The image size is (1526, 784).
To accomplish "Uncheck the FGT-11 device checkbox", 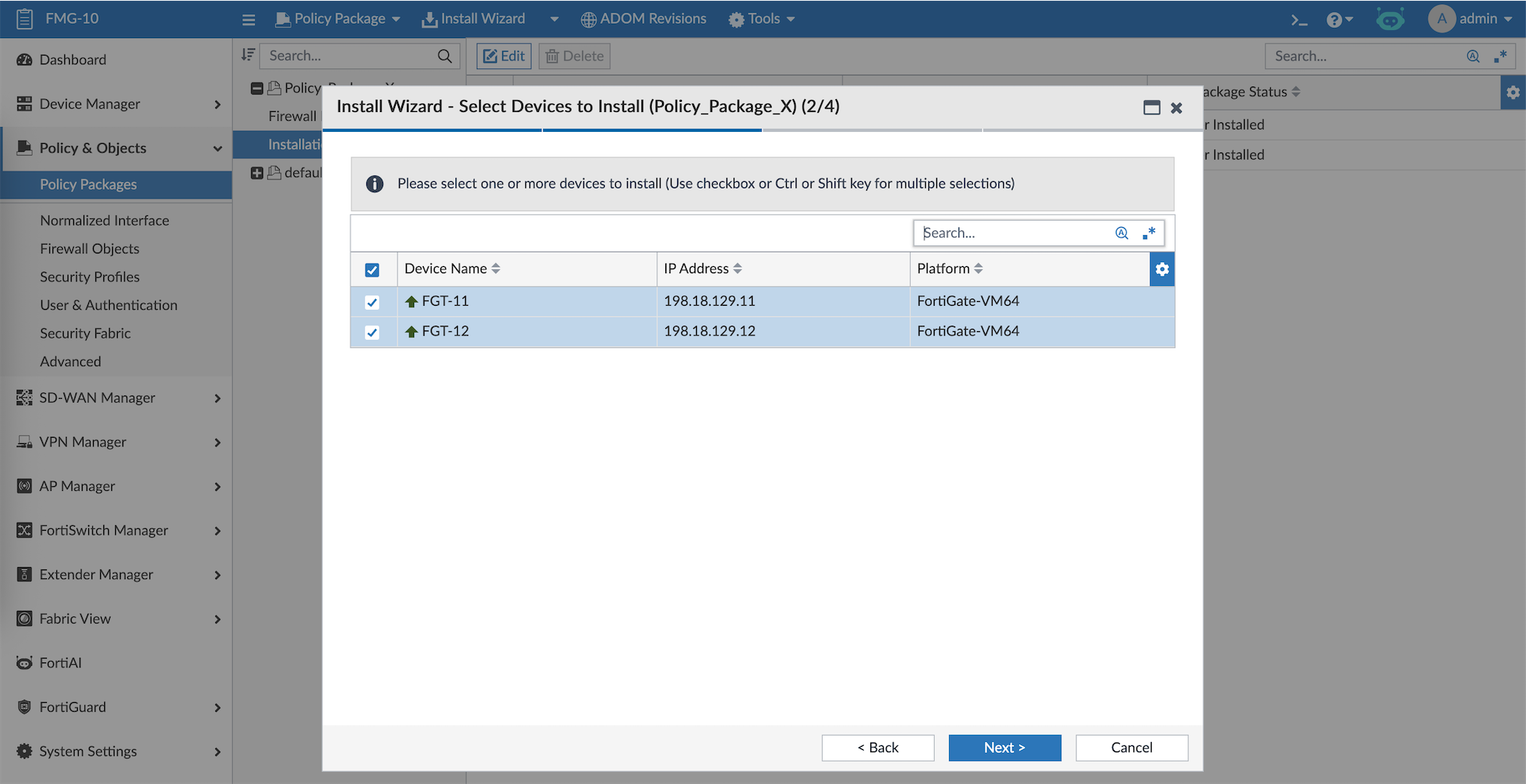I will (x=372, y=303).
